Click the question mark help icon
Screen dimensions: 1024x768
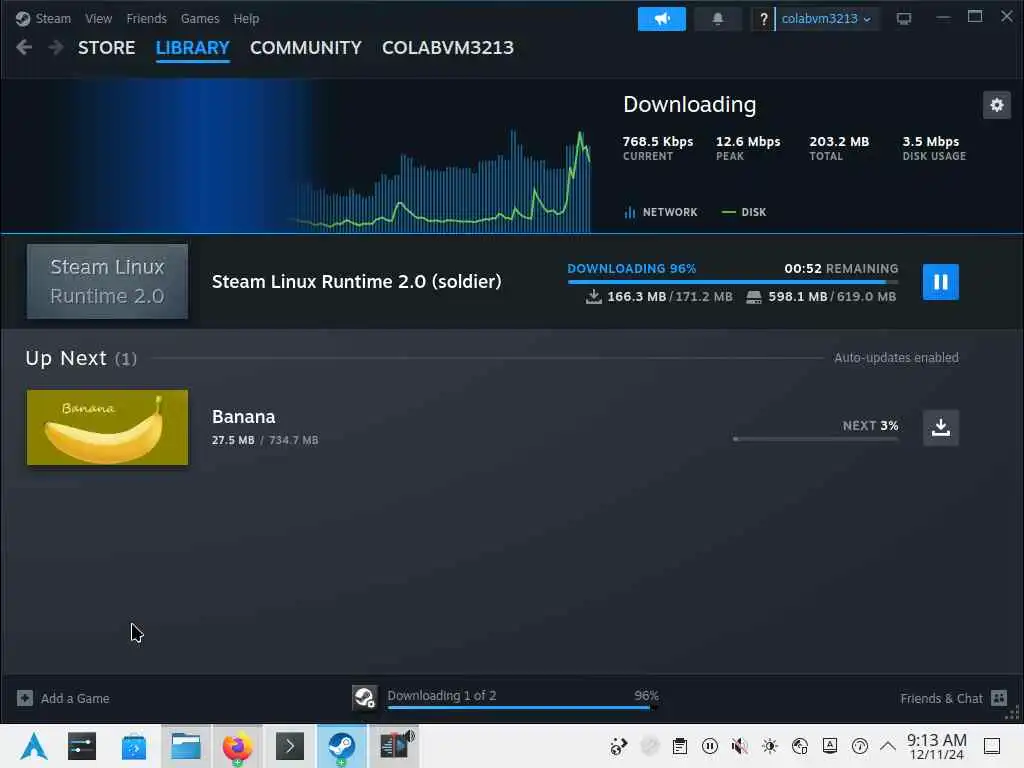763,19
